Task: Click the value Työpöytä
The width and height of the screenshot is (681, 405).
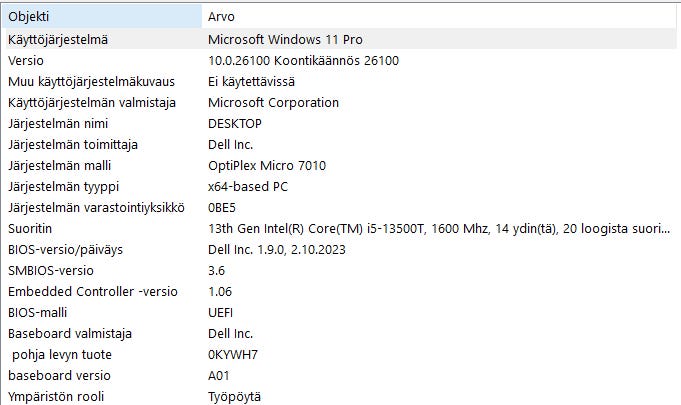Action: click(235, 396)
